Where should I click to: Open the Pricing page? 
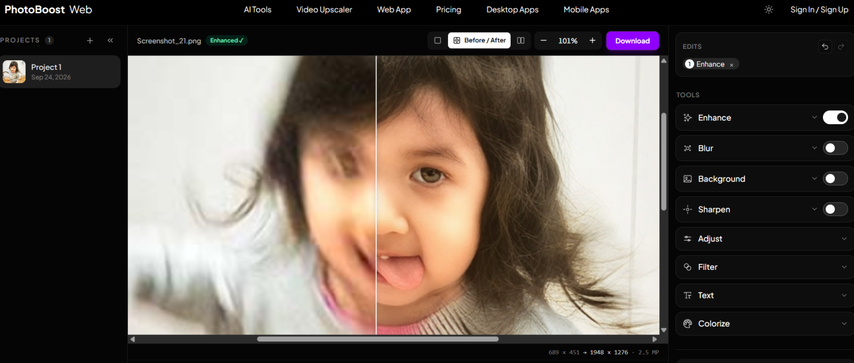[x=448, y=10]
